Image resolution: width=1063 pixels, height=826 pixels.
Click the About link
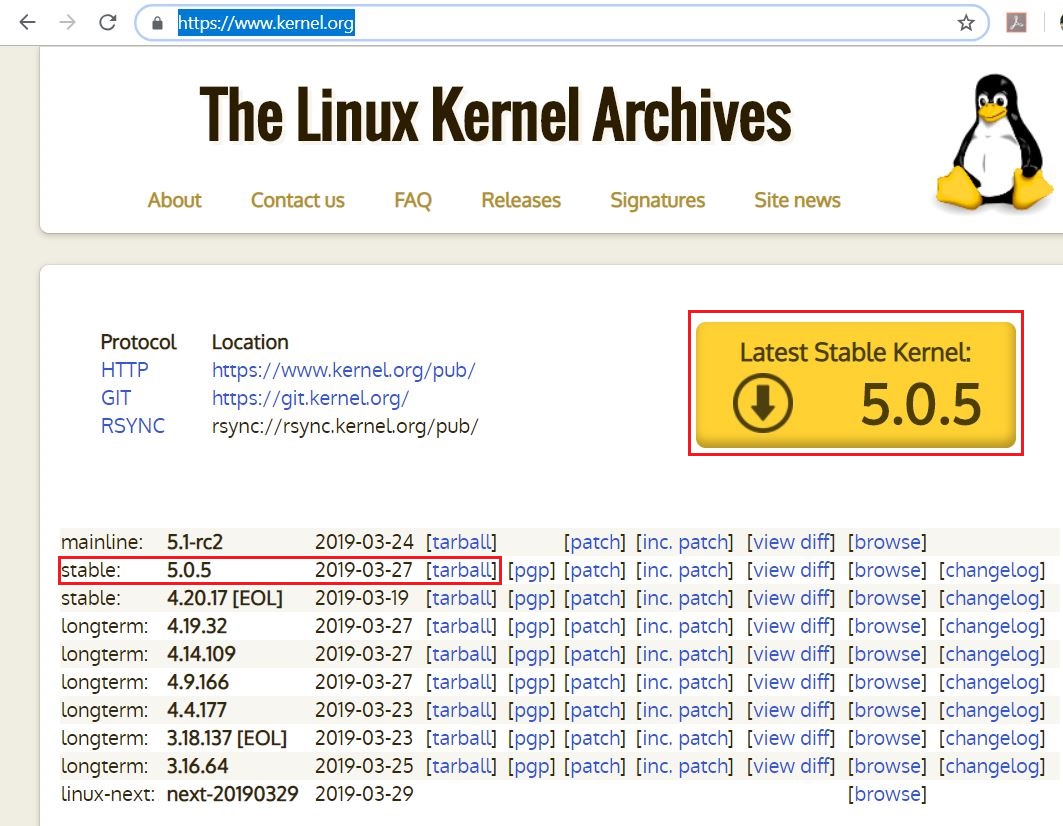pyautogui.click(x=174, y=200)
